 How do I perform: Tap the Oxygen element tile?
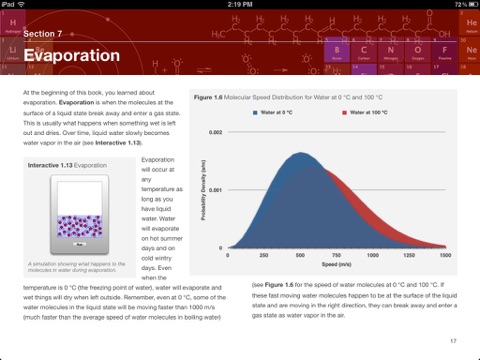(418, 50)
